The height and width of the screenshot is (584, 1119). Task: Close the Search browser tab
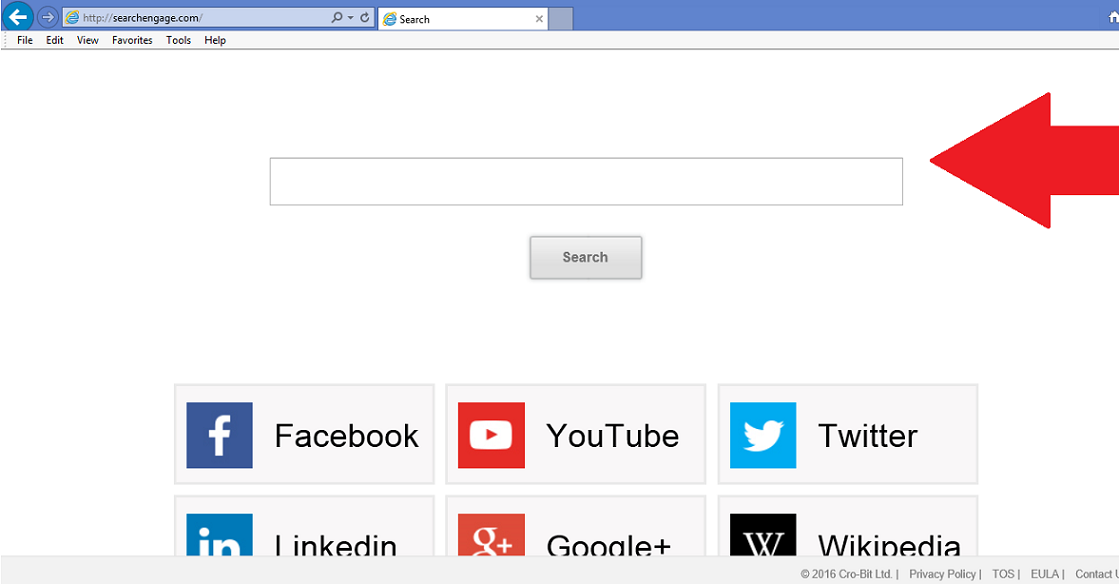tap(540, 19)
